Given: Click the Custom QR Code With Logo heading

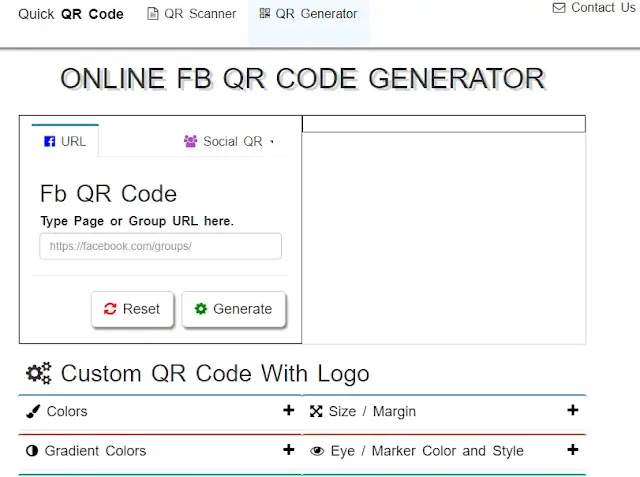Looking at the screenshot, I should [215, 373].
